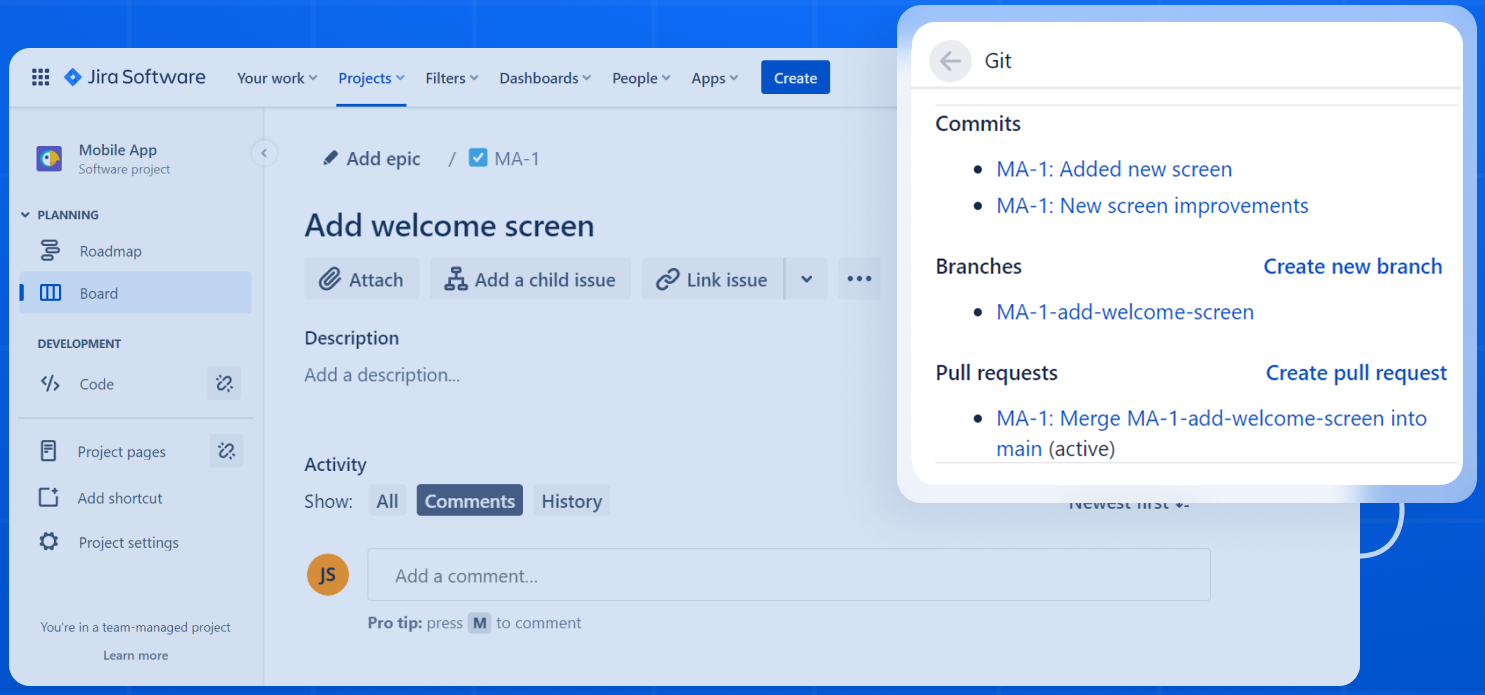Go back using the Git panel arrow
This screenshot has width=1485, height=695.
point(950,61)
